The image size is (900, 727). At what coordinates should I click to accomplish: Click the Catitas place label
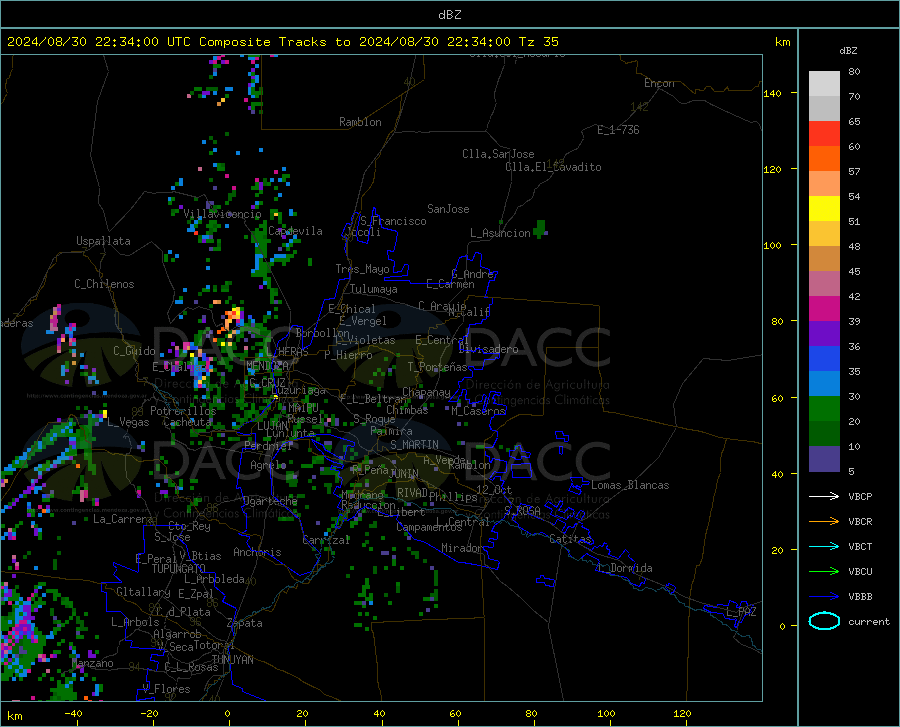tap(571, 539)
